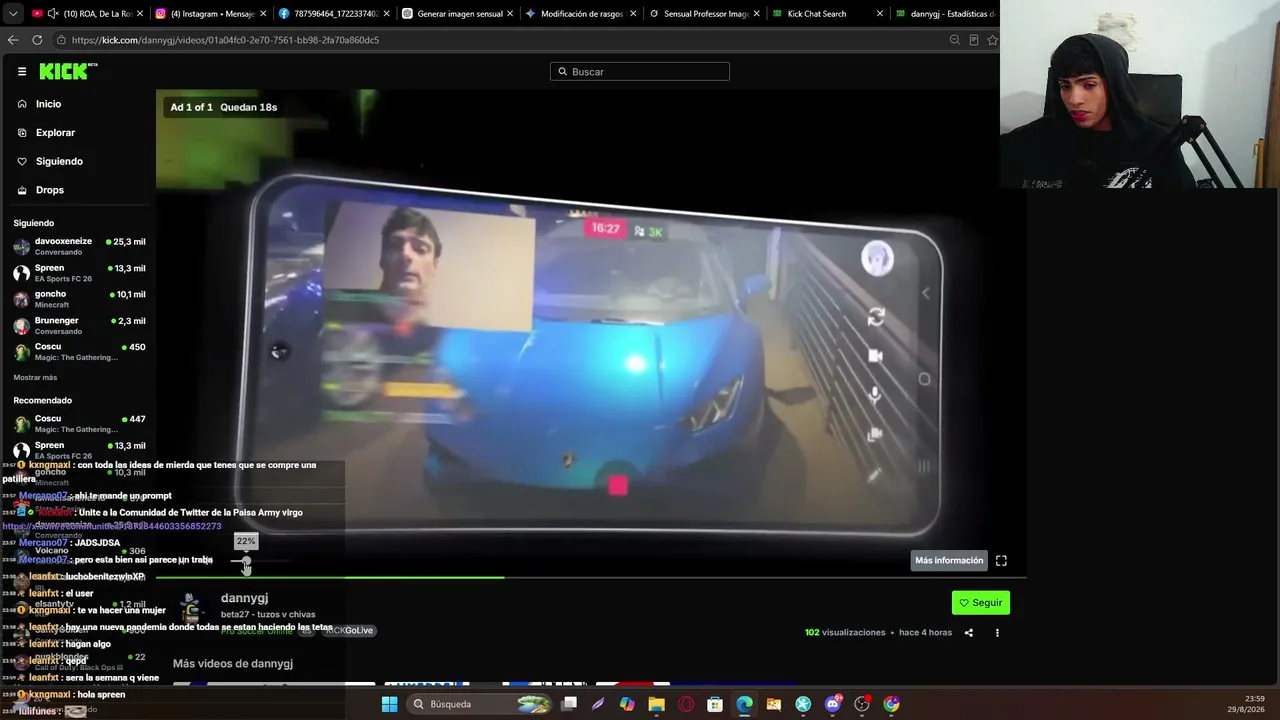Open Copilot from the taskbar
This screenshot has height=720, width=1280.
(x=627, y=704)
